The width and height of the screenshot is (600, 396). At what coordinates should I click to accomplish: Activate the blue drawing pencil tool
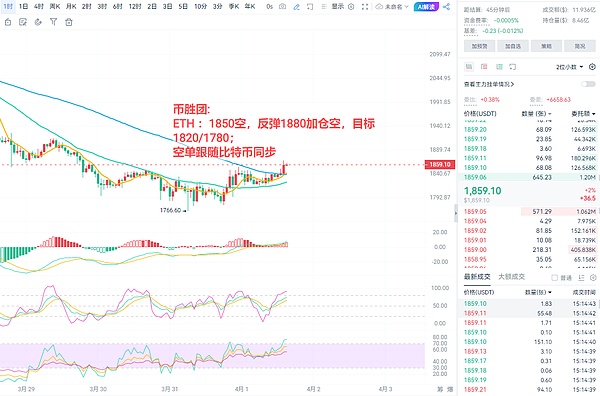[296, 7]
